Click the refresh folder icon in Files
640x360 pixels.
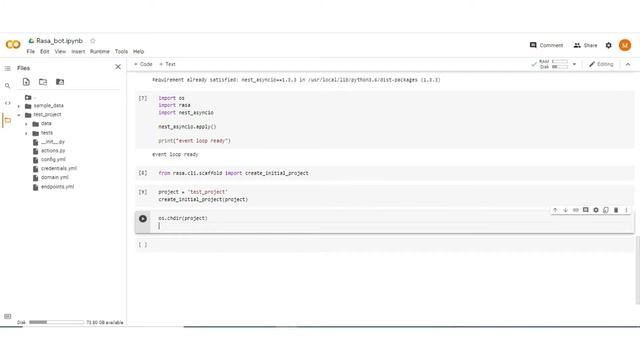click(43, 82)
